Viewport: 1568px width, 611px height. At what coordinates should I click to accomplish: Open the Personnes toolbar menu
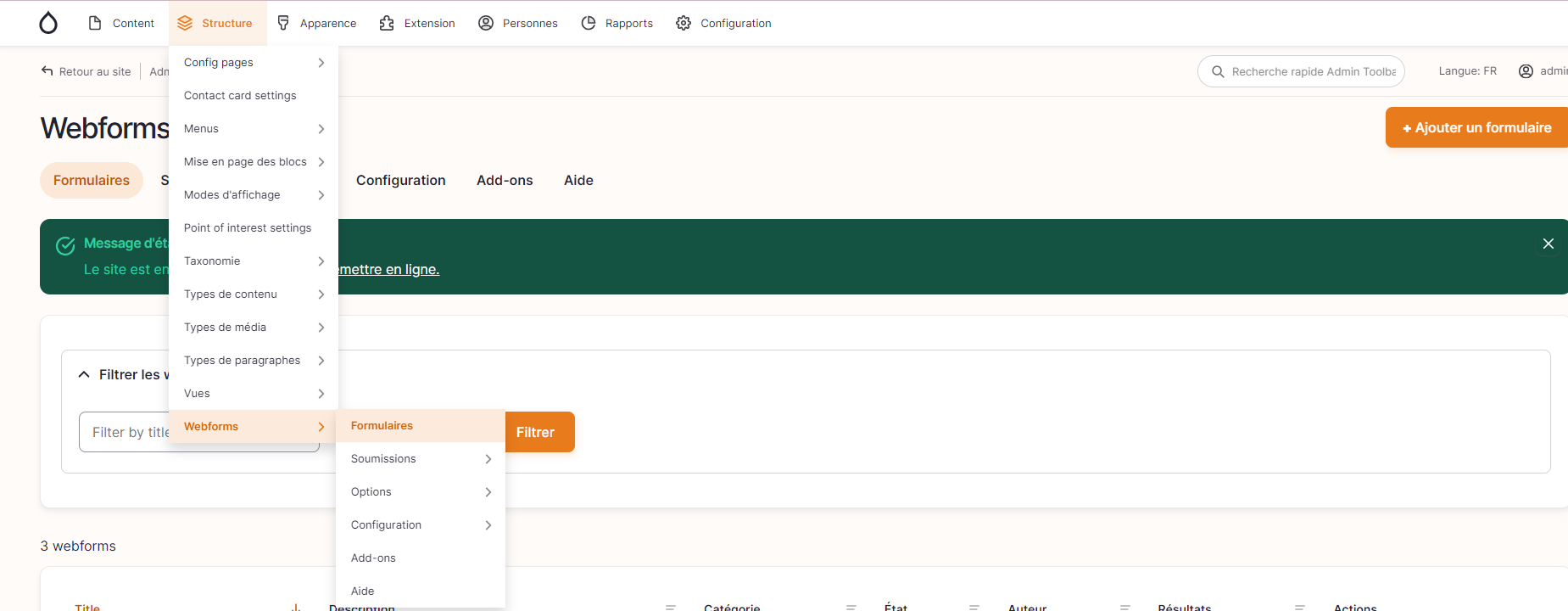coord(517,23)
